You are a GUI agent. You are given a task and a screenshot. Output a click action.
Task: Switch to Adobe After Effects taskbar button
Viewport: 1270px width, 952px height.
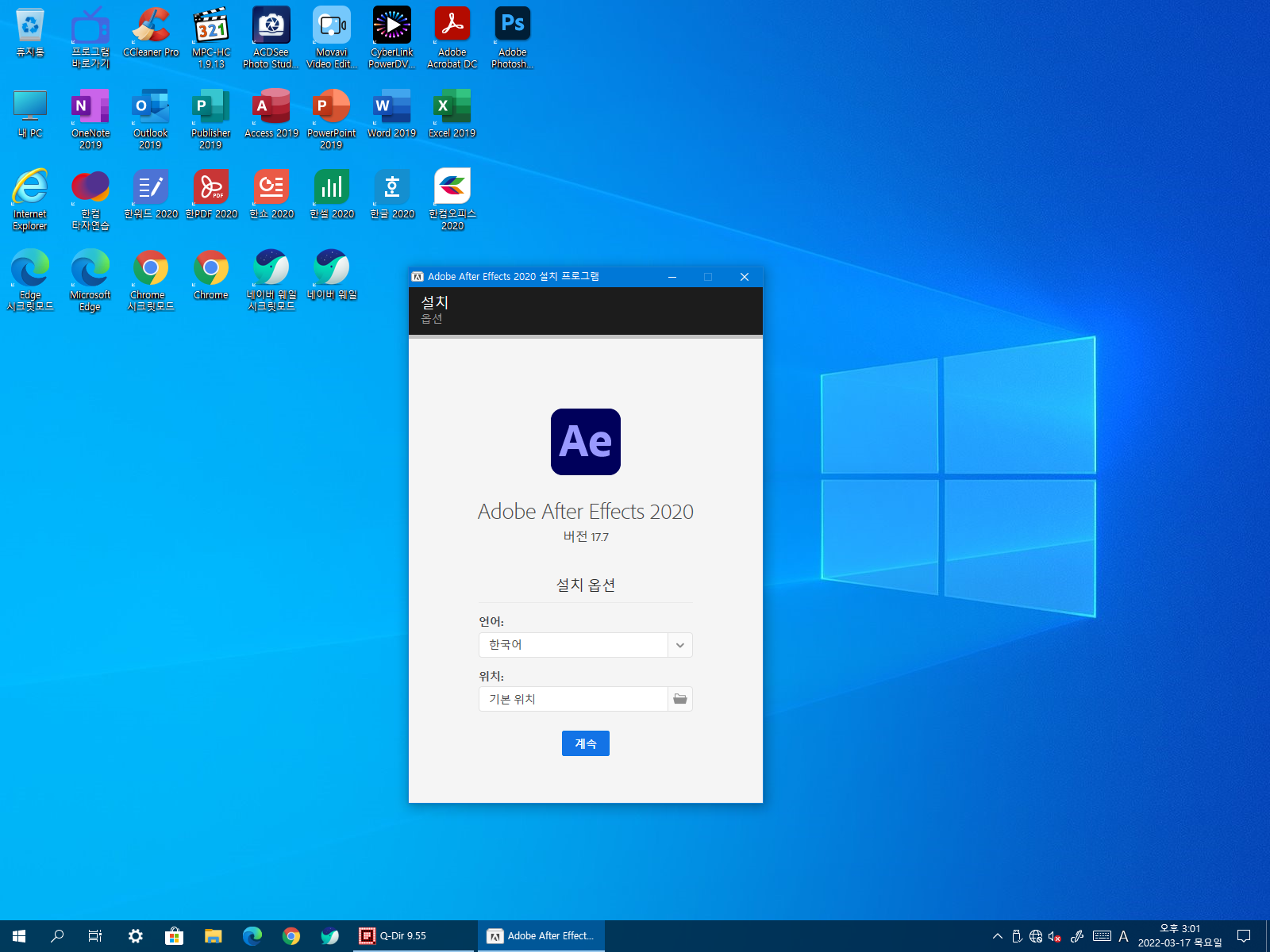click(541, 936)
